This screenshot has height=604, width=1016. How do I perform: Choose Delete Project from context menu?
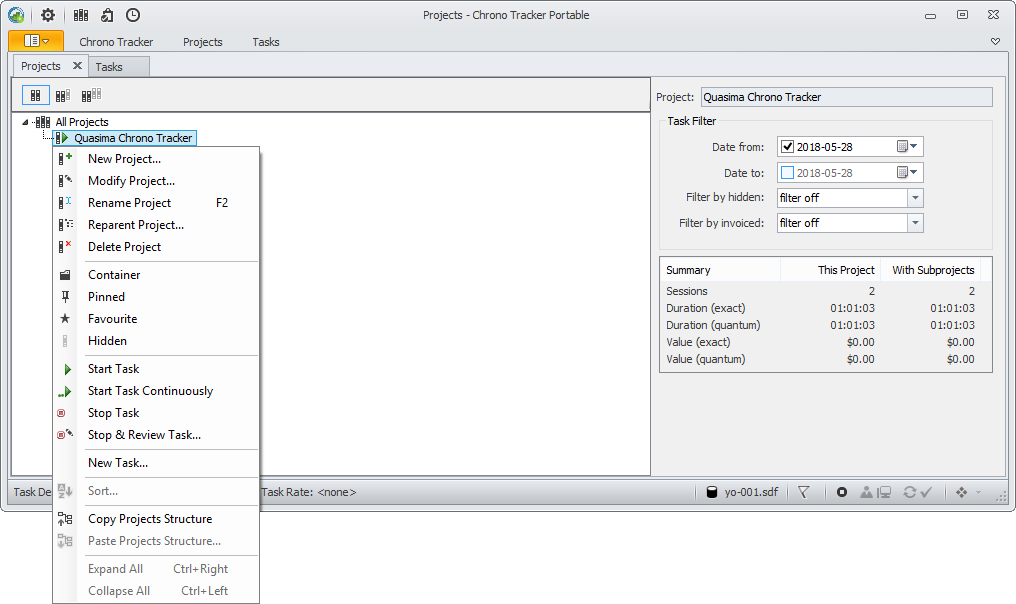coord(156,247)
